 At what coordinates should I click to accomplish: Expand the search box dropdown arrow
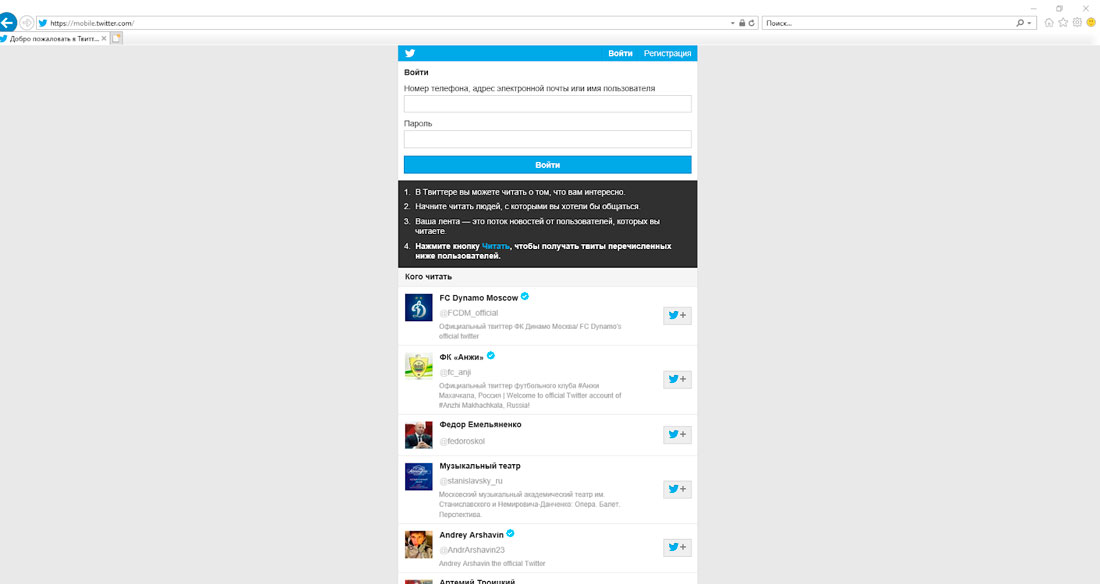click(x=1027, y=20)
